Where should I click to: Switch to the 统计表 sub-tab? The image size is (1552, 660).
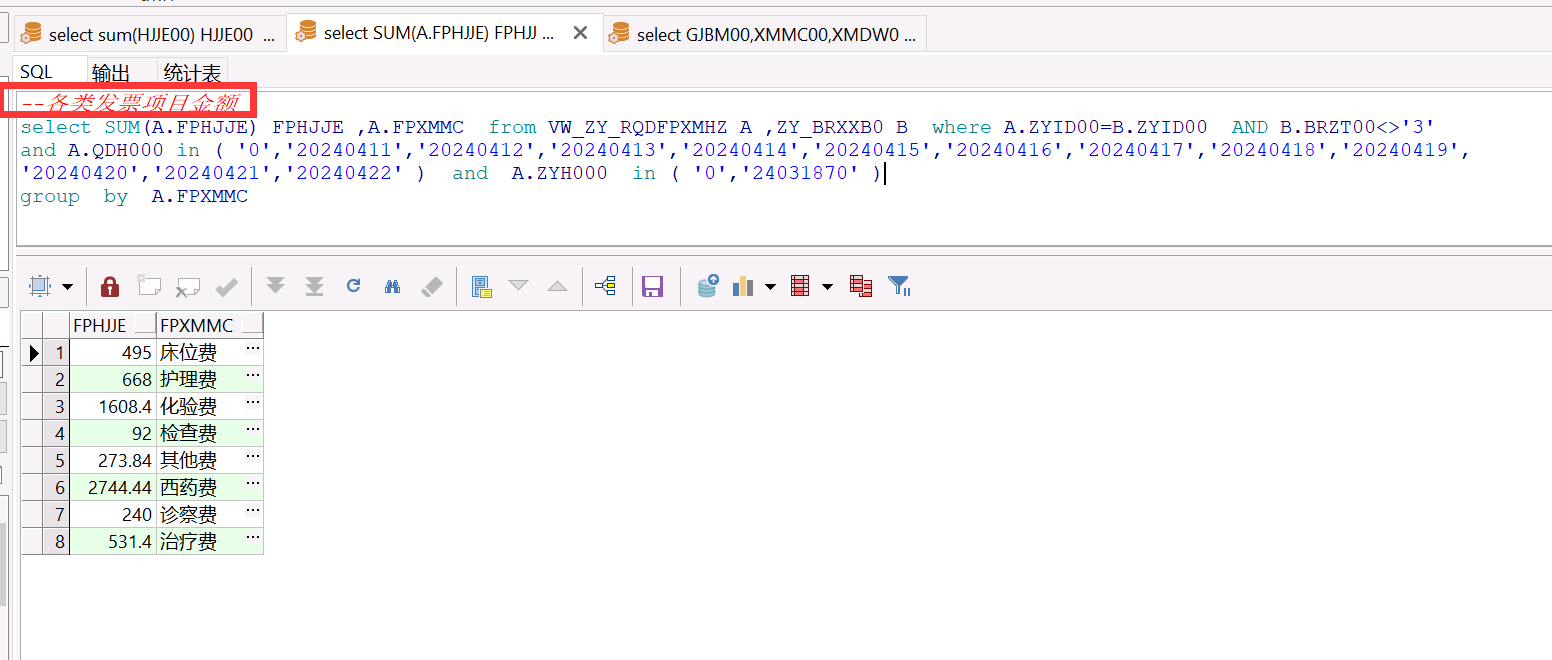pos(192,73)
